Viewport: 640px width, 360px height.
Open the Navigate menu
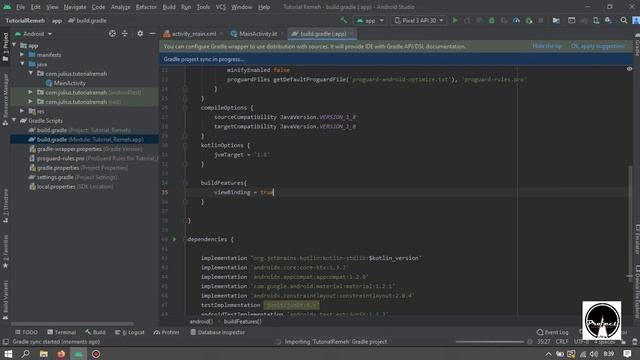coord(75,7)
